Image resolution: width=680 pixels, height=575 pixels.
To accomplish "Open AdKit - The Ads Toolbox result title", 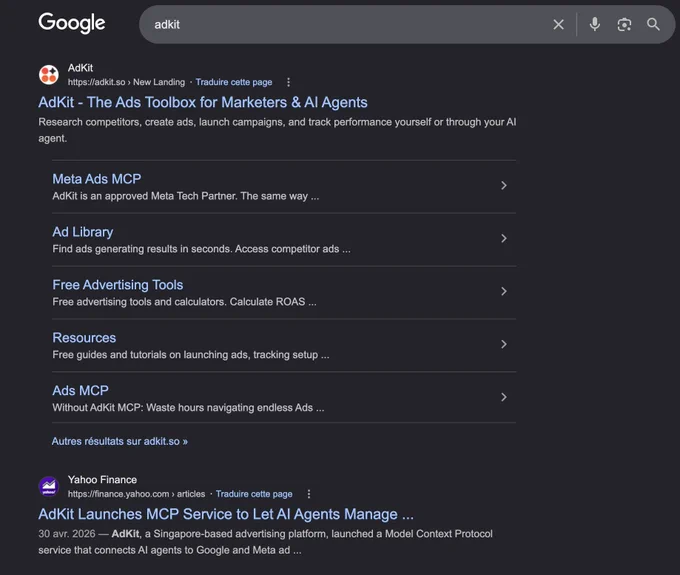I will (x=203, y=102).
